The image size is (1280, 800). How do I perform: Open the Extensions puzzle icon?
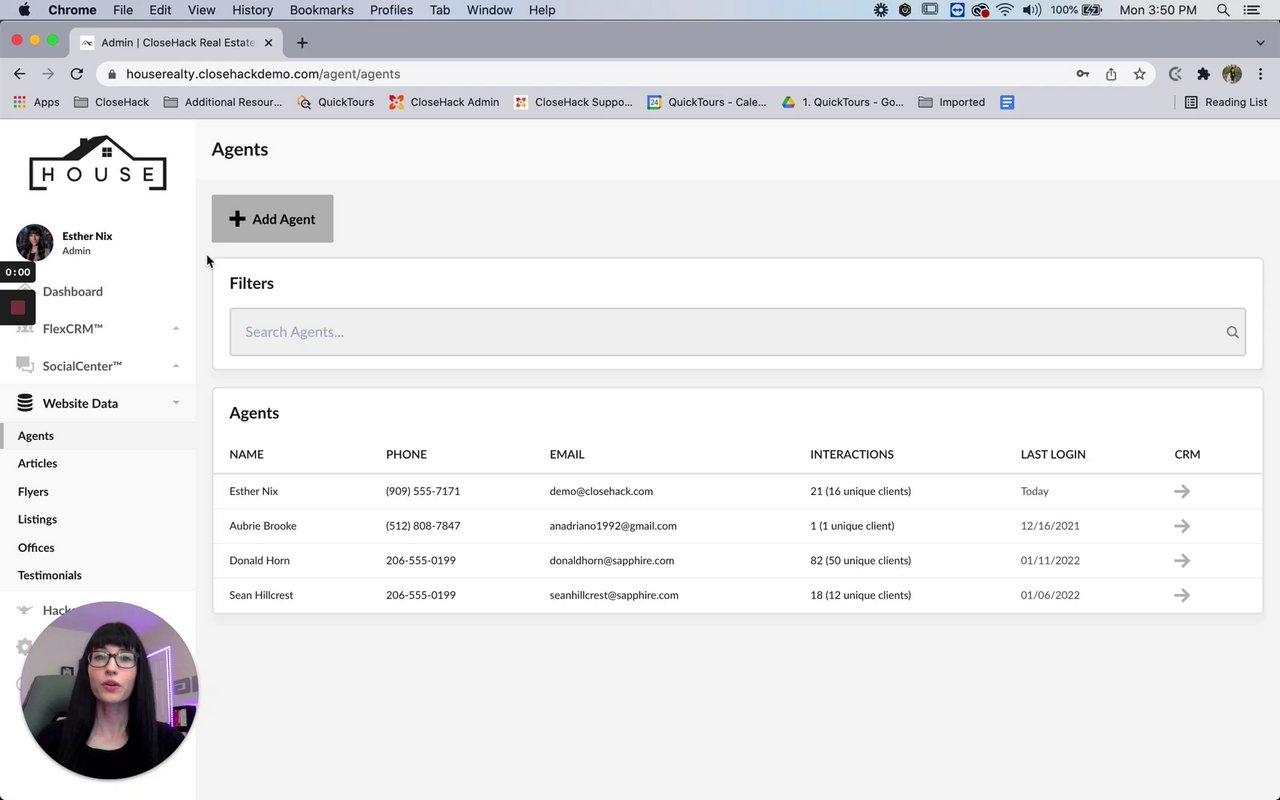coord(1203,74)
